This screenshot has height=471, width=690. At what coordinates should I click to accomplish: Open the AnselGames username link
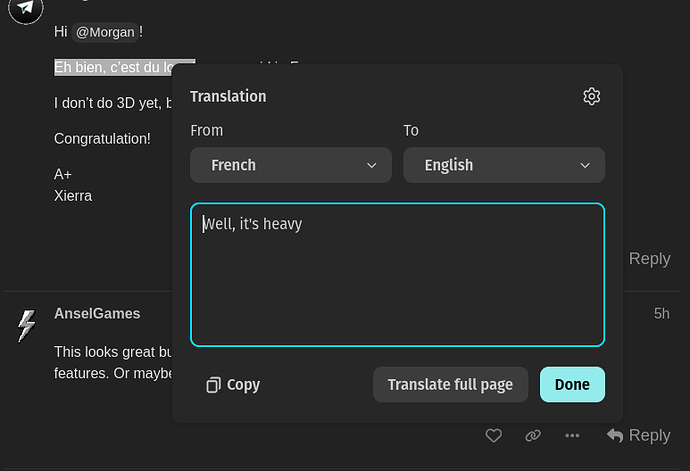coord(97,314)
